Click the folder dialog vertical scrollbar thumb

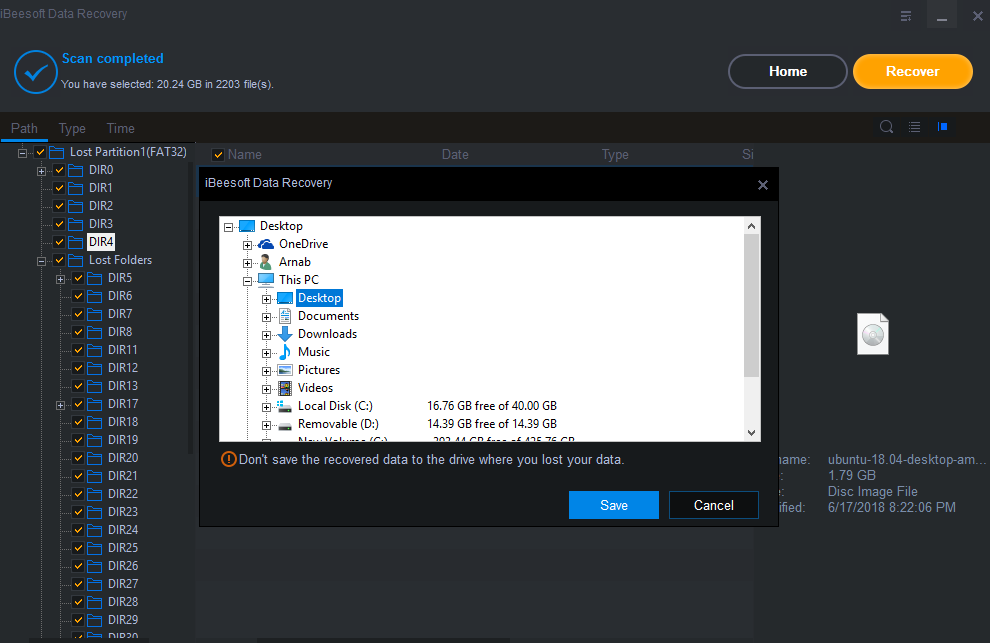click(x=751, y=306)
